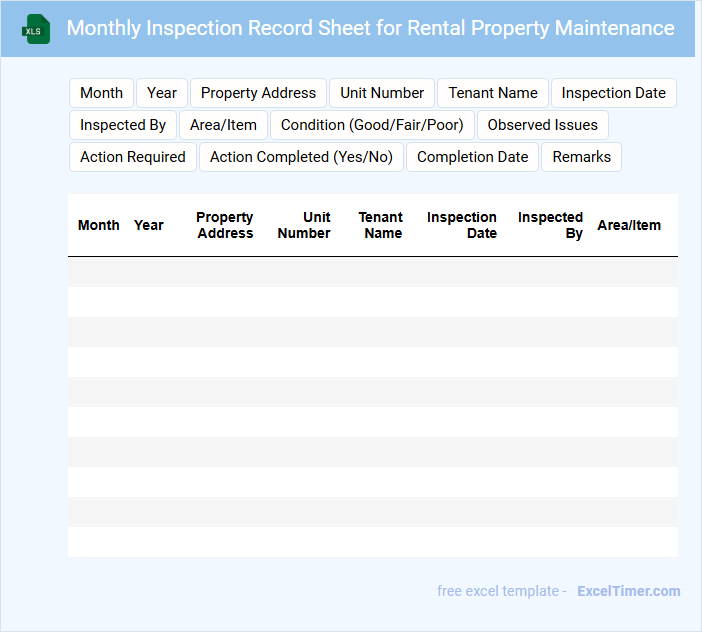Click the Property Address tag
The height and width of the screenshot is (632, 702).
pos(258,93)
